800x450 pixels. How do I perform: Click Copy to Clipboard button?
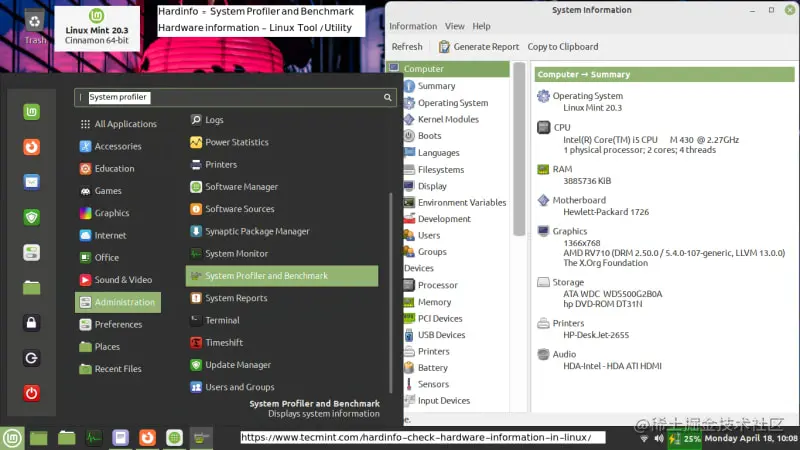pyautogui.click(x=563, y=46)
